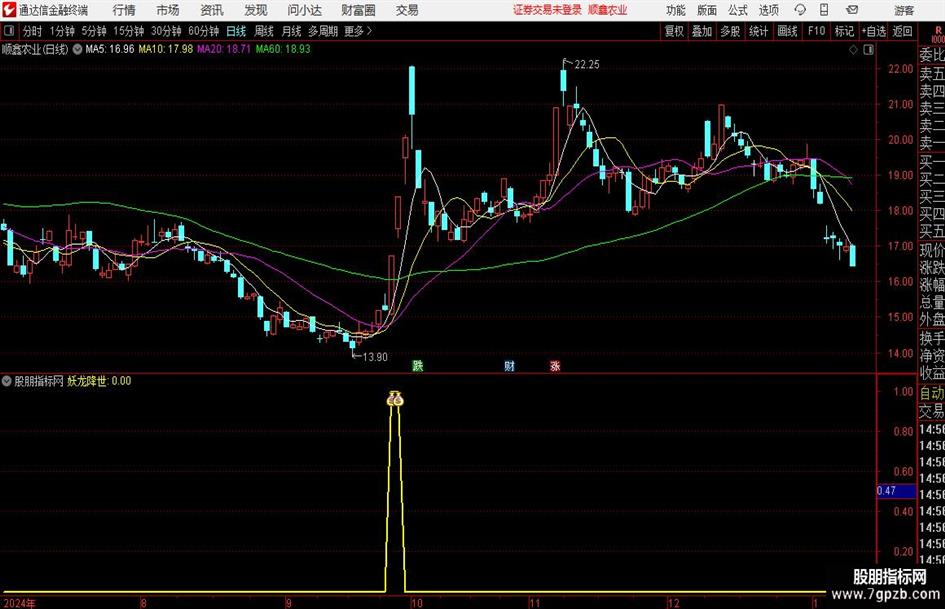
Task: Click the 13.90 low price label
Action: click(x=374, y=357)
